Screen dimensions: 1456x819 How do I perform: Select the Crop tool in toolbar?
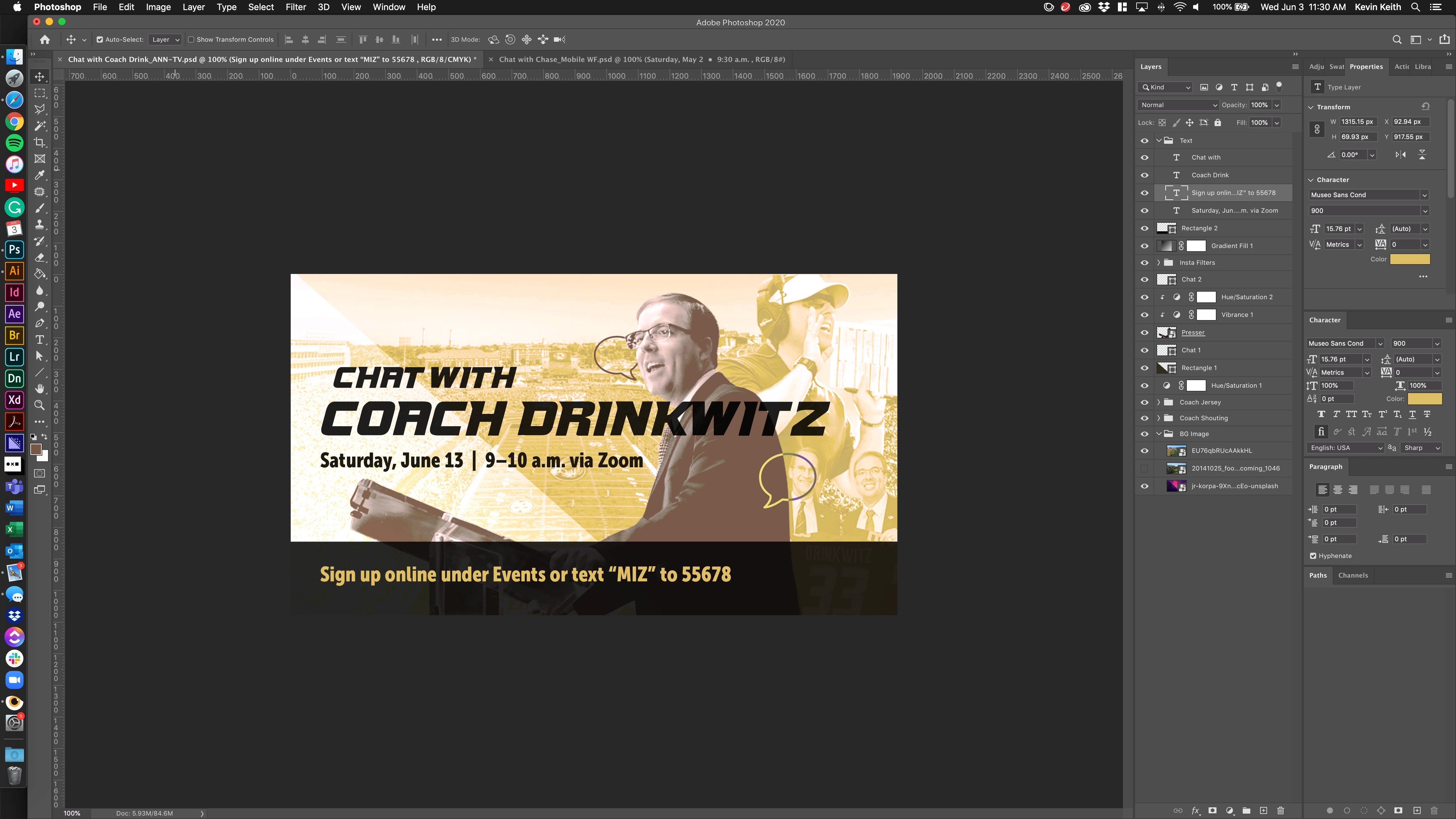tap(39, 142)
